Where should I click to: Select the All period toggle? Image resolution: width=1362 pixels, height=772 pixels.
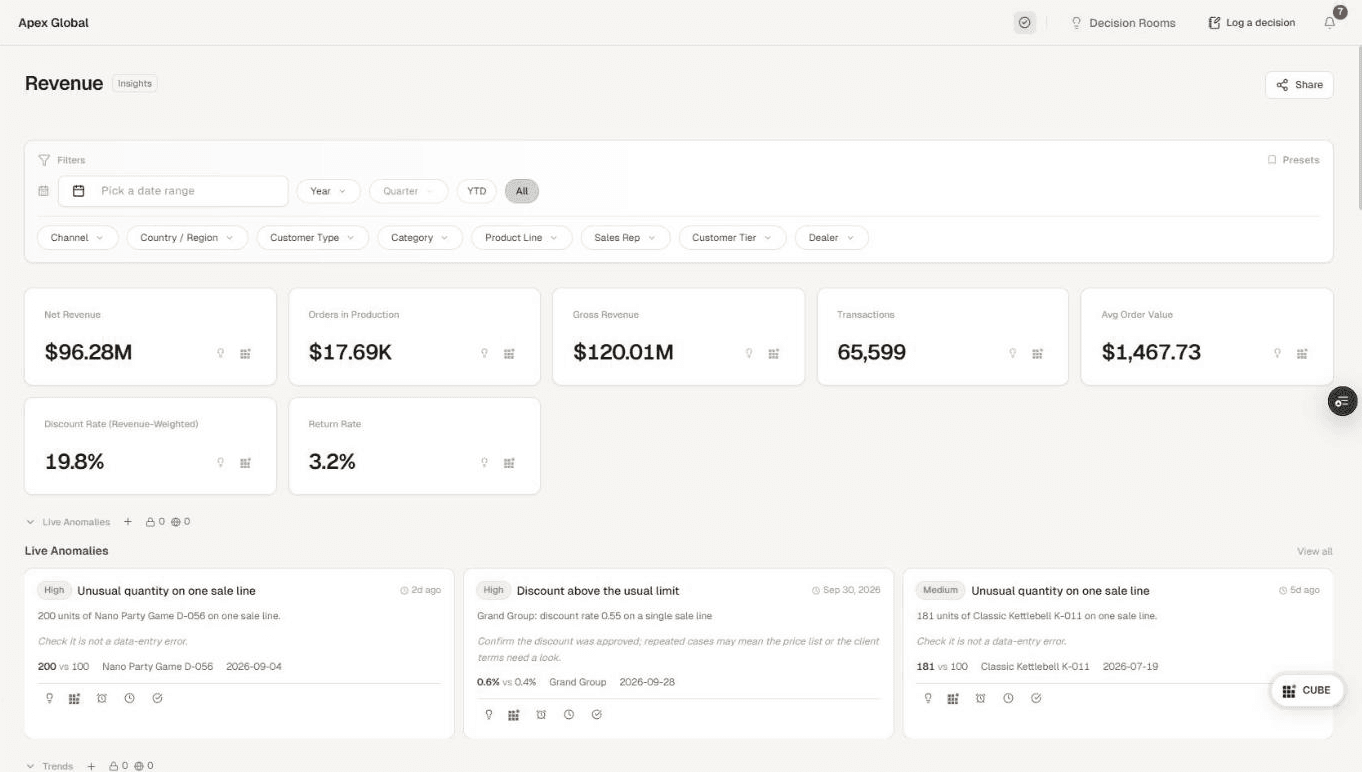(x=522, y=191)
